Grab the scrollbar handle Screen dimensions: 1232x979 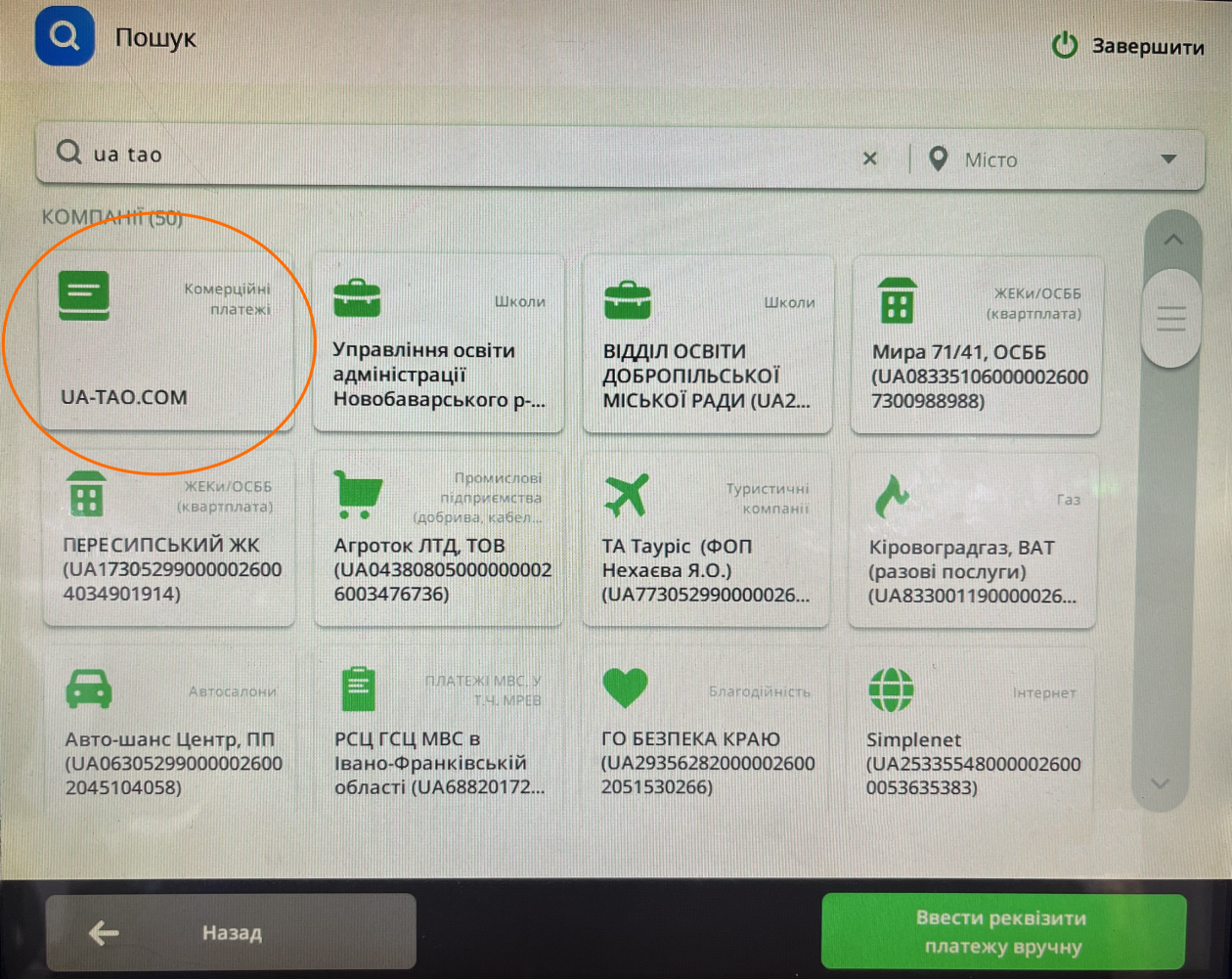(x=1170, y=318)
